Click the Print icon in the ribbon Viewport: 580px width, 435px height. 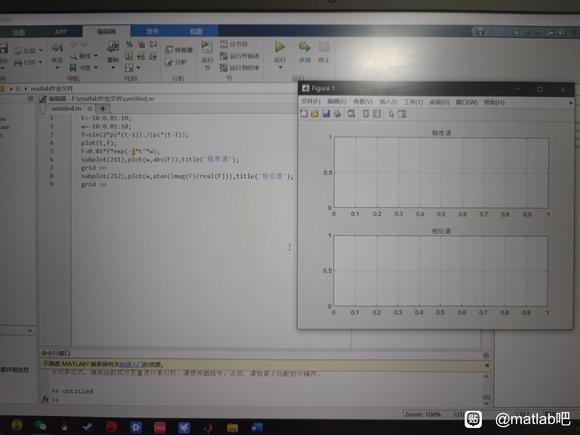[x=18, y=63]
